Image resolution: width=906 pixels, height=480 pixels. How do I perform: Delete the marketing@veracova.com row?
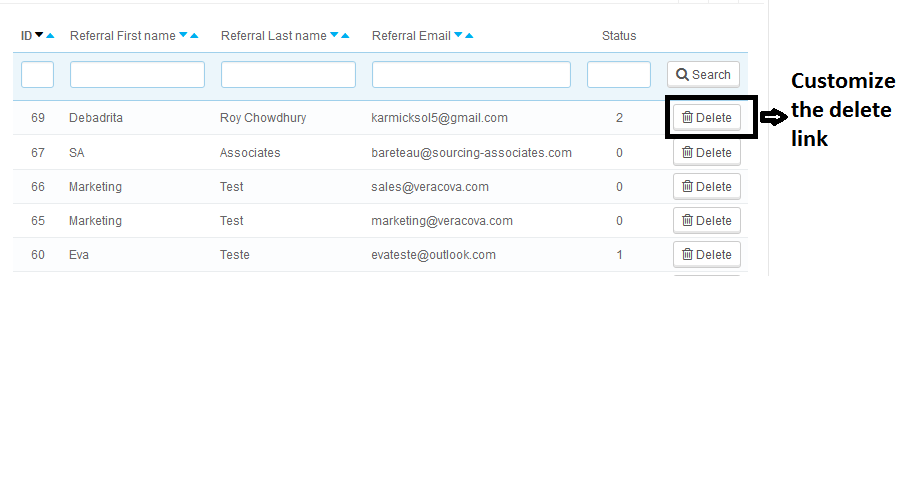point(707,221)
